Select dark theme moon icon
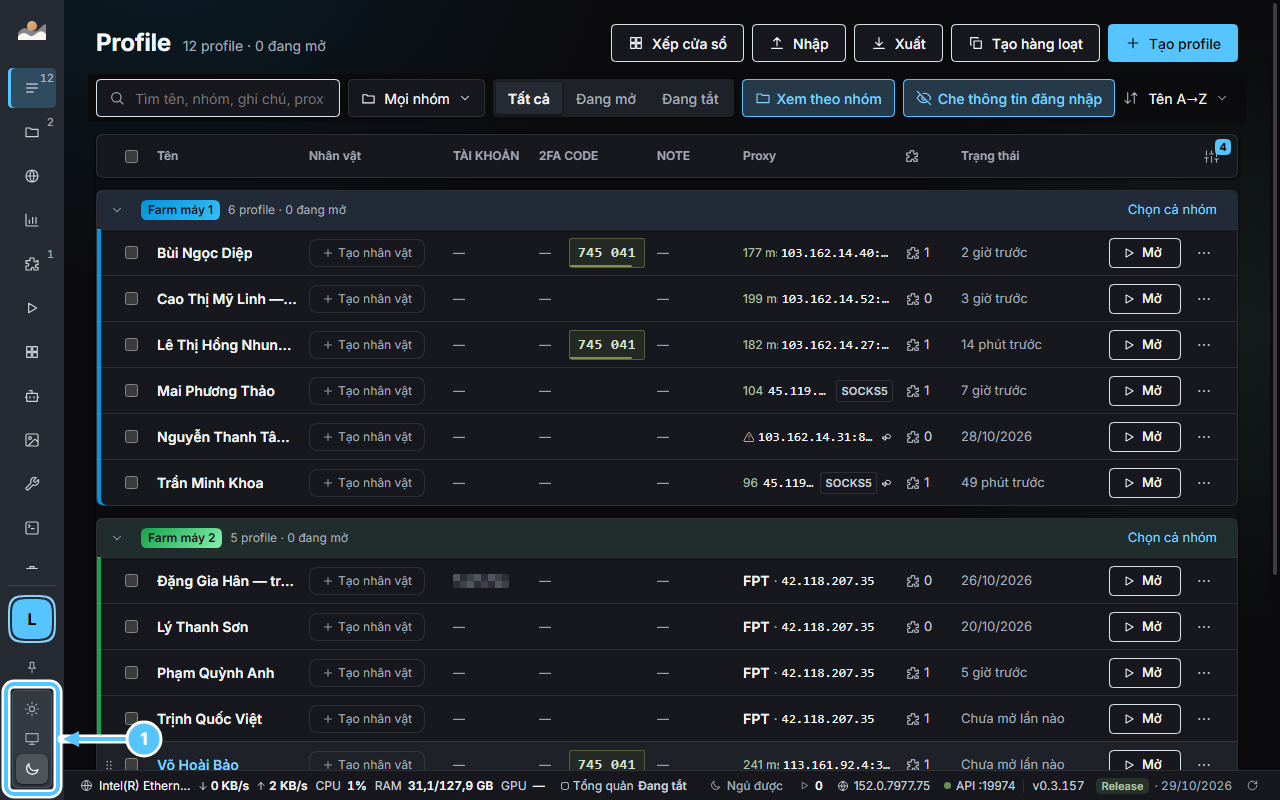 (32, 769)
